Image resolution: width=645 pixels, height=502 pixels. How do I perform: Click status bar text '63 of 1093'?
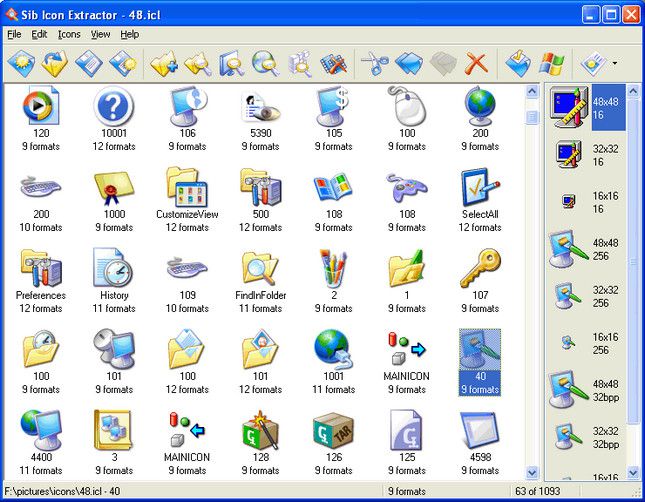click(x=537, y=491)
